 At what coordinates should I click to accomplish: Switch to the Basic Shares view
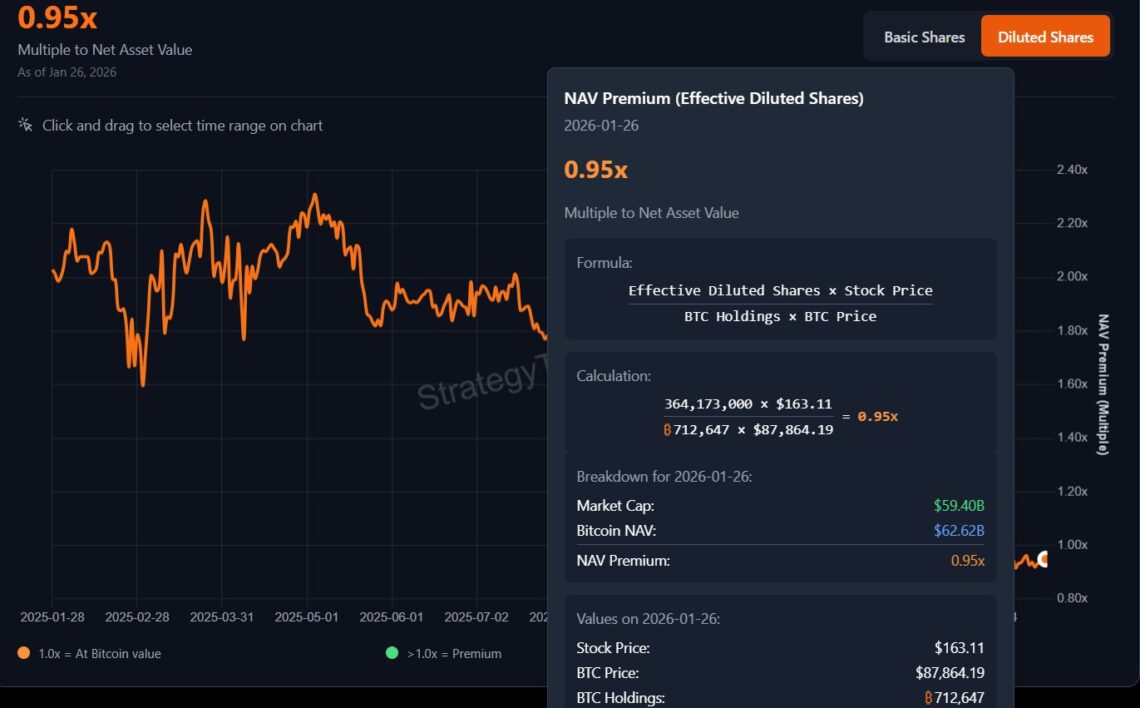(x=924, y=36)
